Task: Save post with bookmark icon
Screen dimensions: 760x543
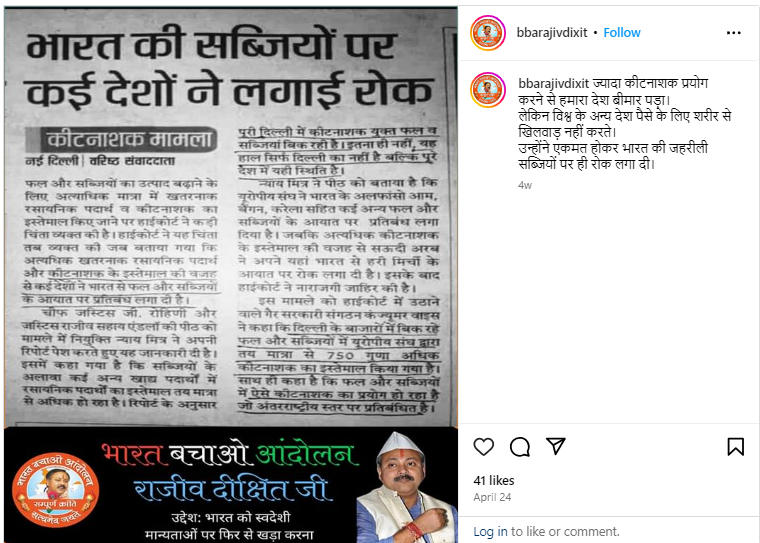Action: point(735,447)
